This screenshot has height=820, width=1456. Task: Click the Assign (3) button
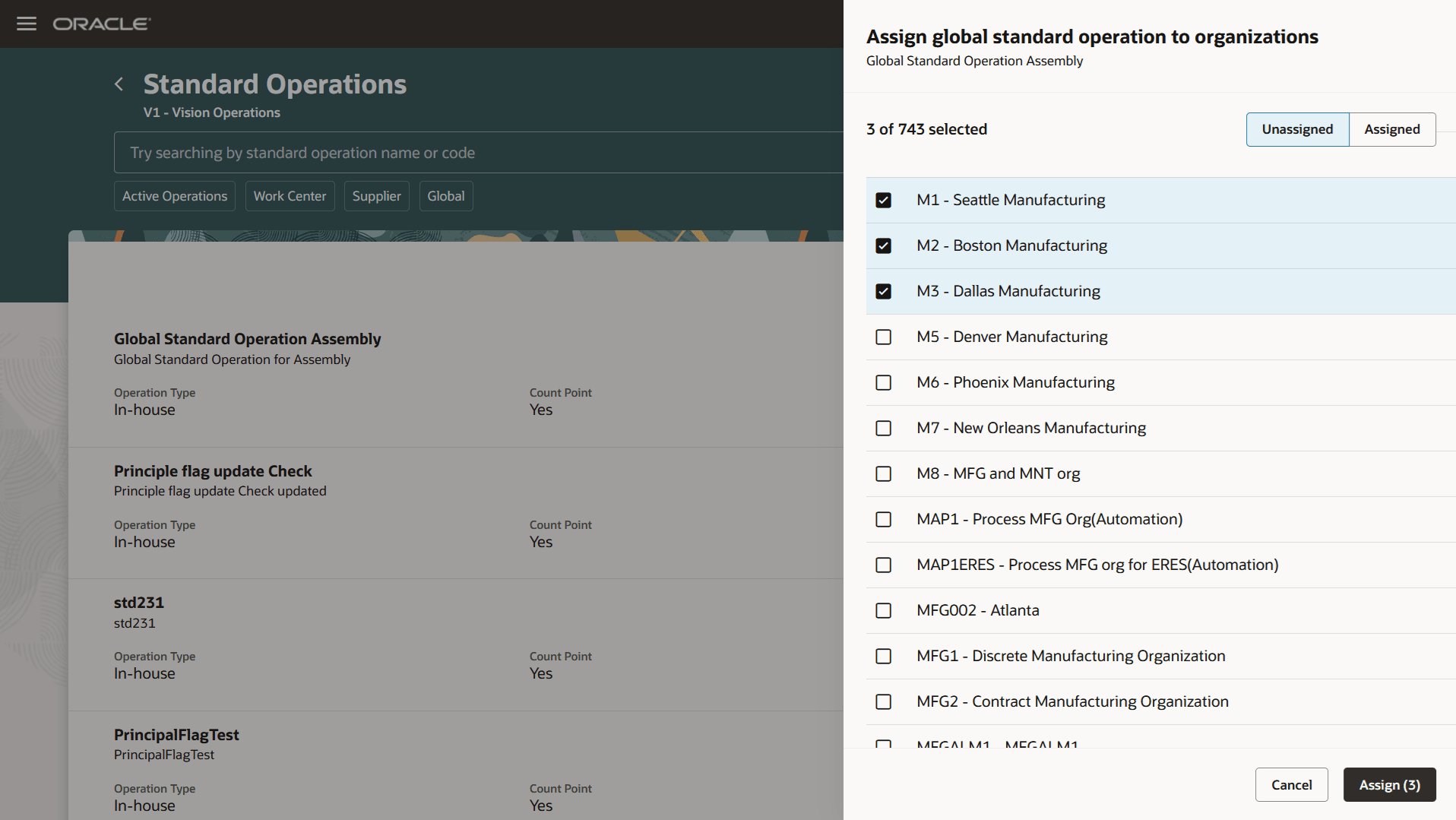pyautogui.click(x=1389, y=784)
